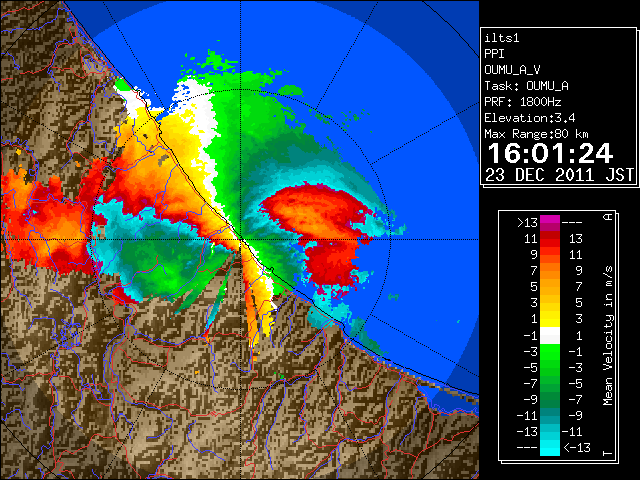Click the 'PPI' scan type text
The width and height of the screenshot is (640, 480).
click(x=494, y=54)
